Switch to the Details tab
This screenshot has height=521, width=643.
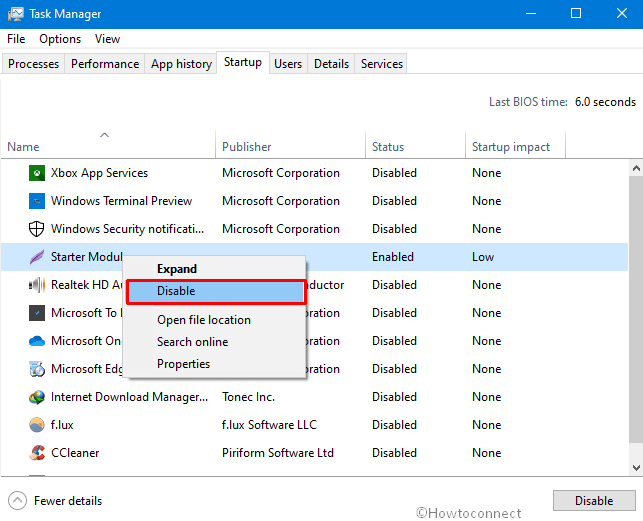[331, 64]
